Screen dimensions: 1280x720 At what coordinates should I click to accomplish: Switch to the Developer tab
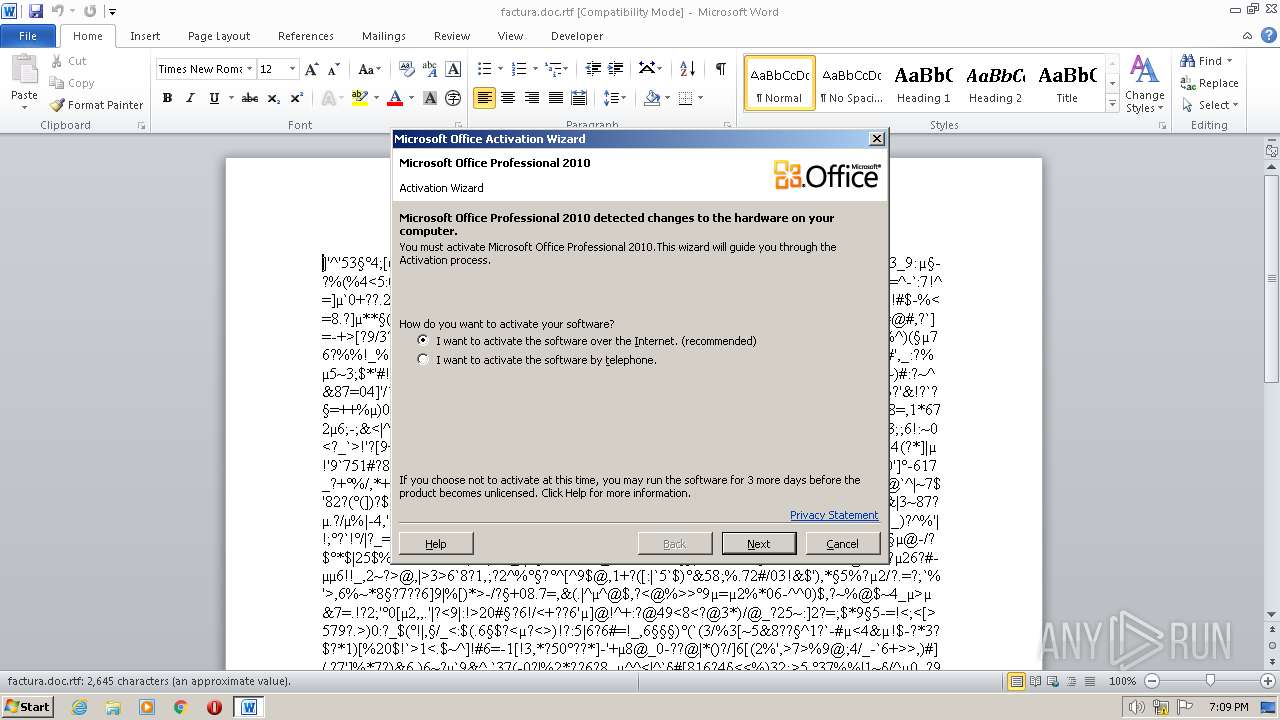(x=577, y=36)
